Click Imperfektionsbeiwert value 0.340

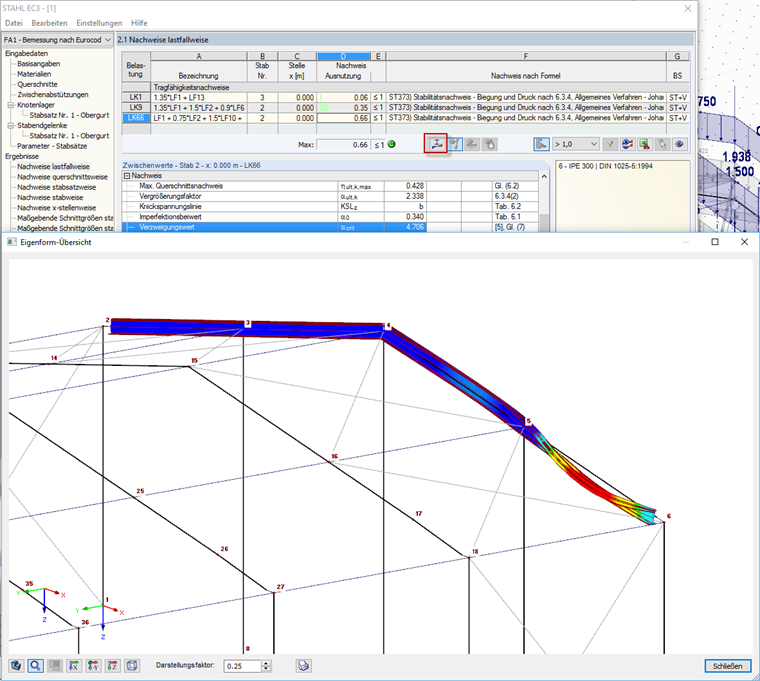[405, 217]
